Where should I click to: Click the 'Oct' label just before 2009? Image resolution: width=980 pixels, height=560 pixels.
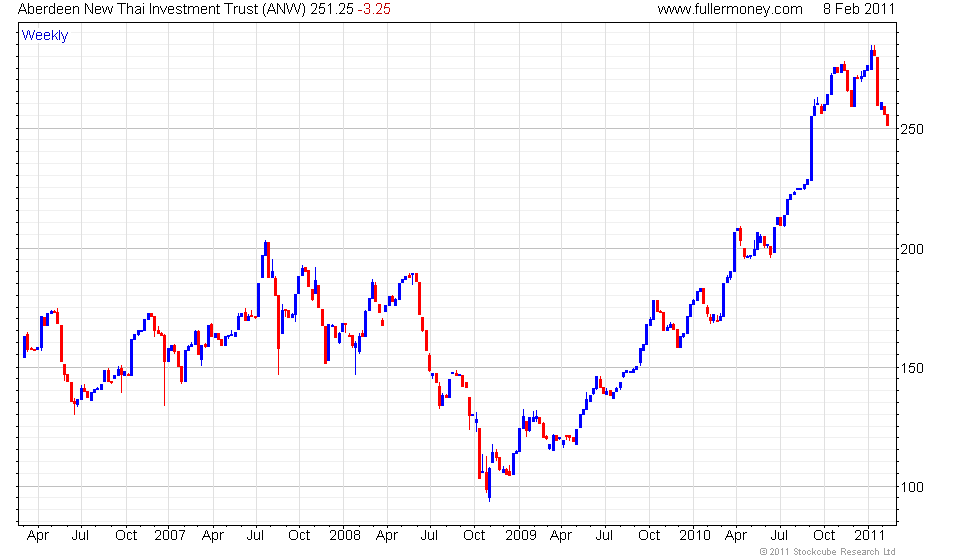click(474, 536)
